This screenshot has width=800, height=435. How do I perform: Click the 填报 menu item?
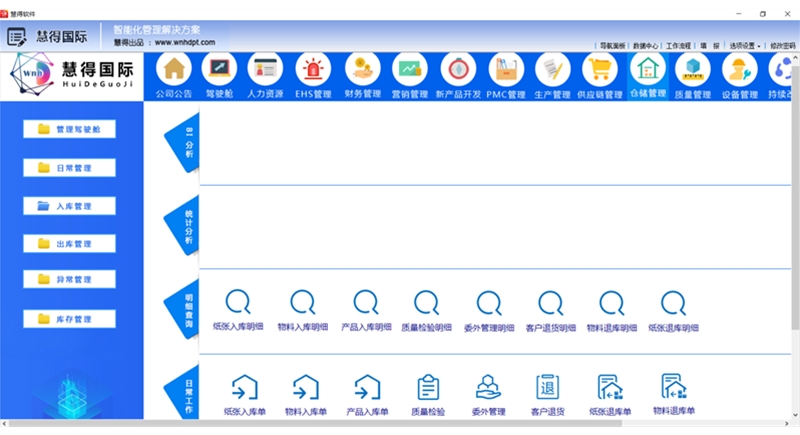point(710,46)
